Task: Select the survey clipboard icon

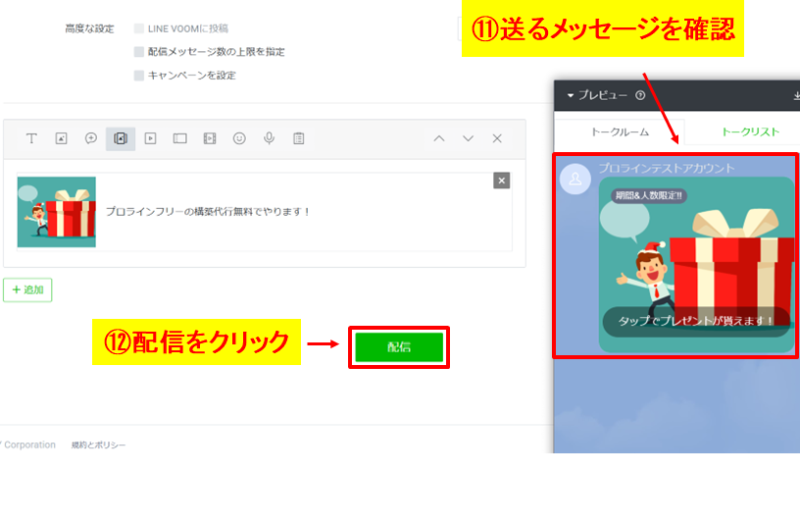Action: (298, 138)
